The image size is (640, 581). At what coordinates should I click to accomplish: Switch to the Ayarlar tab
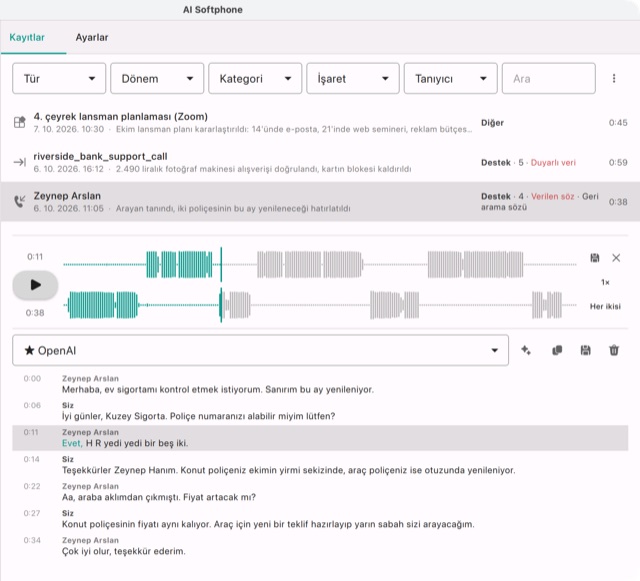(x=92, y=38)
